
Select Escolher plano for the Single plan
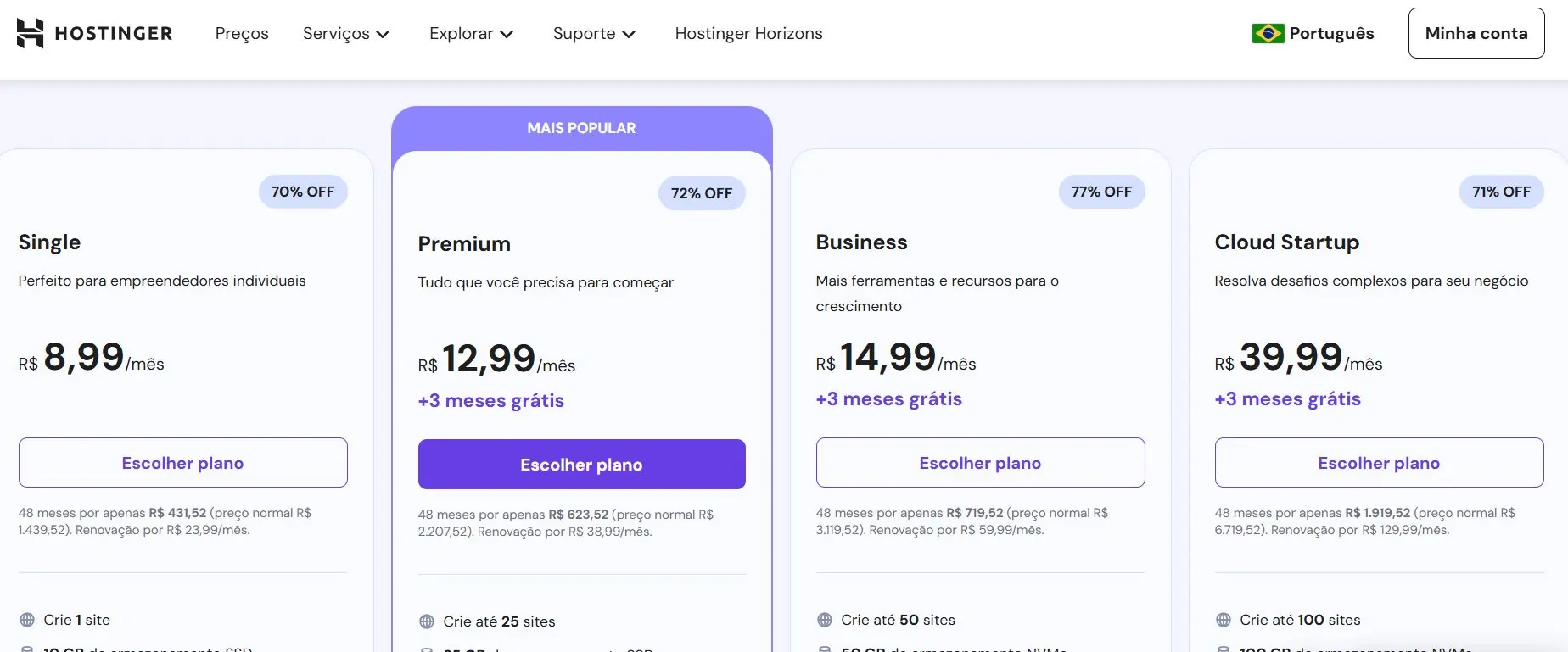182,462
